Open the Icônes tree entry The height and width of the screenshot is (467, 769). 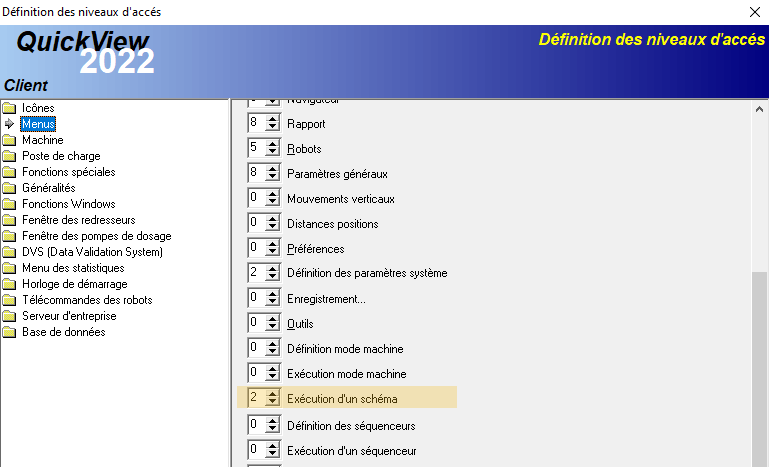[38, 108]
